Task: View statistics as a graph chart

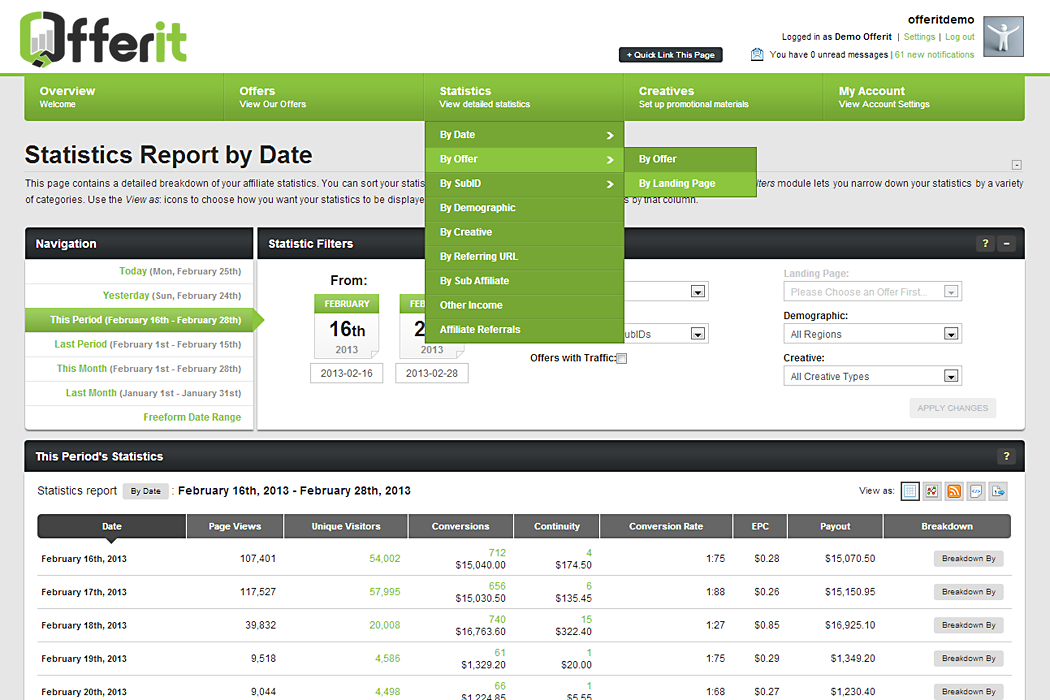Action: pyautogui.click(x=932, y=491)
